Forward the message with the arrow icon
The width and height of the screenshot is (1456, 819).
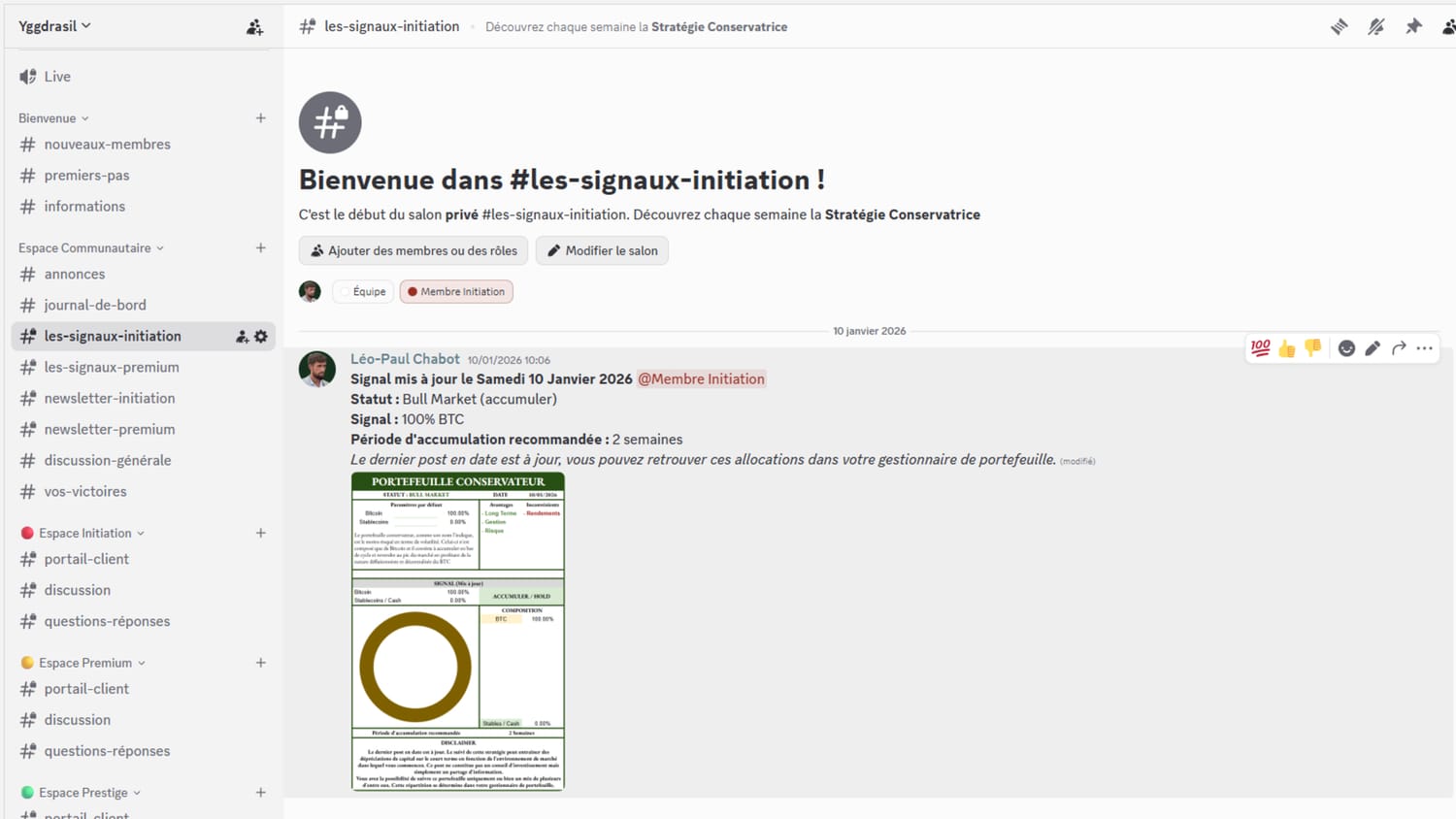coord(1399,348)
